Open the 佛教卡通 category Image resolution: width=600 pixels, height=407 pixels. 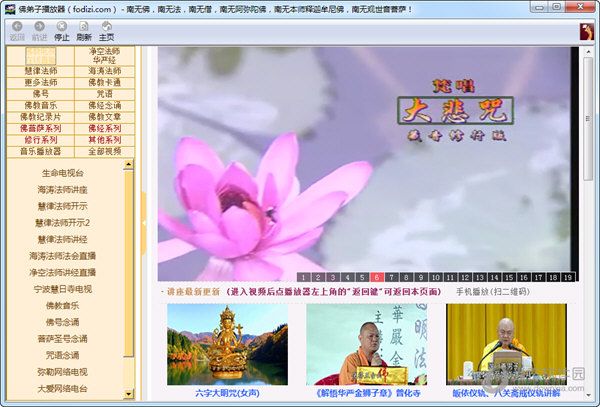[104, 83]
